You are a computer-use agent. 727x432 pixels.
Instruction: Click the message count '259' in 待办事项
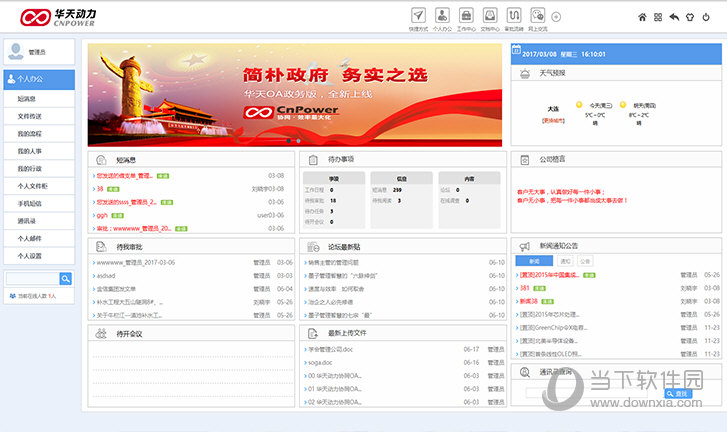[x=397, y=190]
